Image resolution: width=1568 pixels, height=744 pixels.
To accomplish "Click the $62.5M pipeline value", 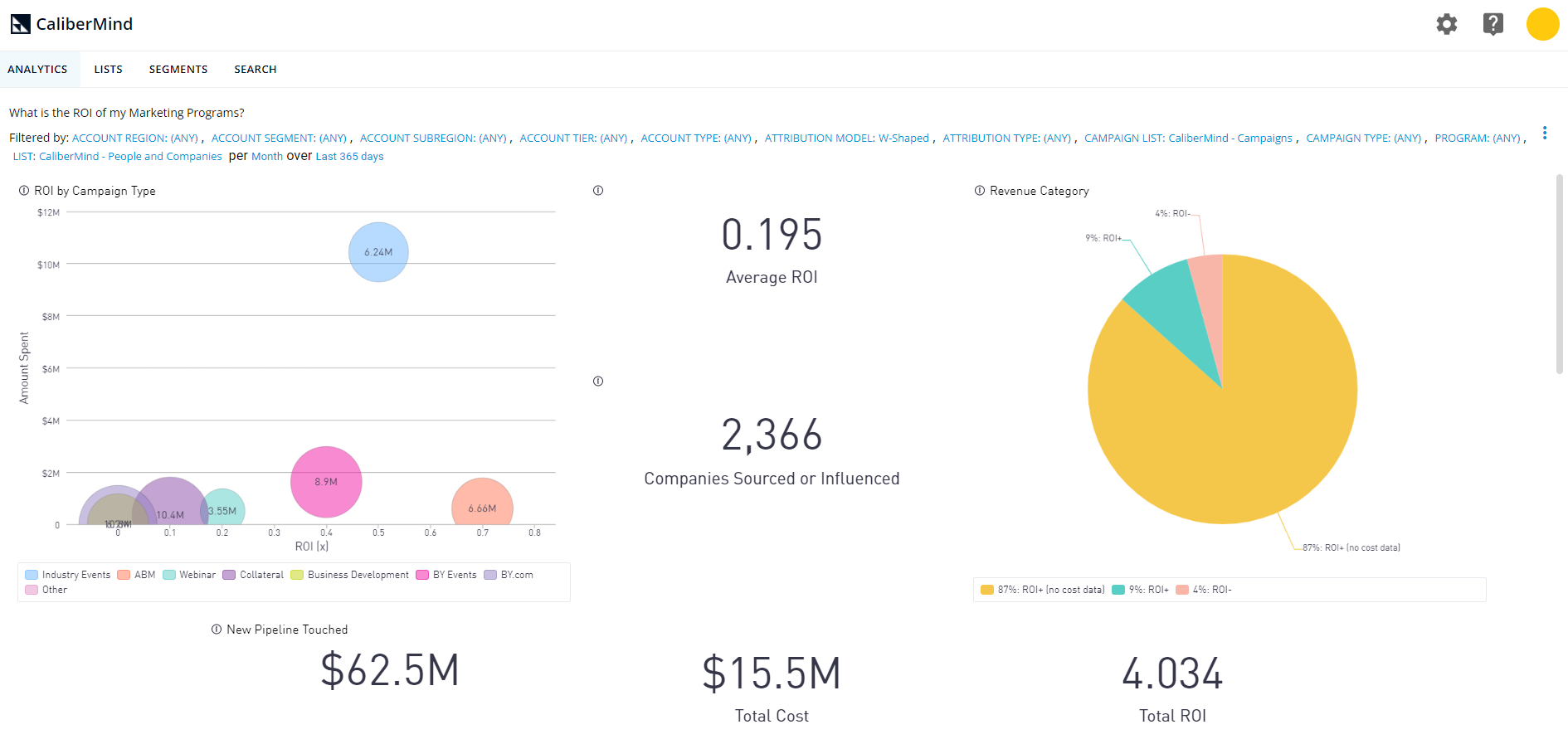I will coord(390,670).
